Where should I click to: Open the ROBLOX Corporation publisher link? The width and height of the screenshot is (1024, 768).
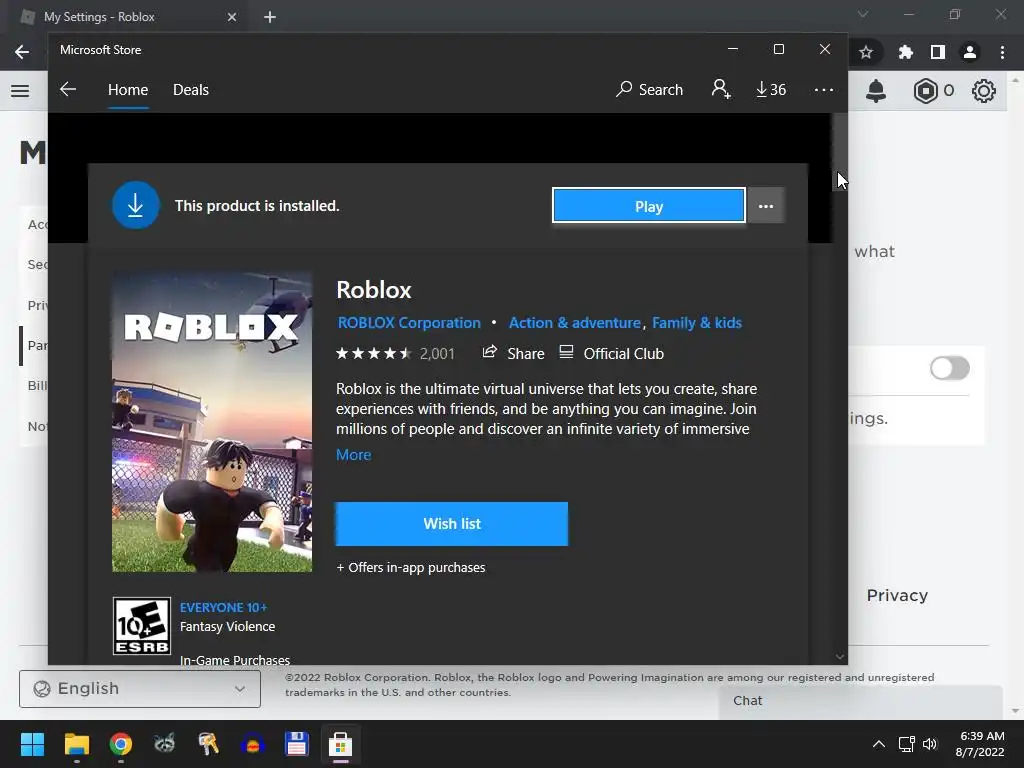tap(409, 323)
